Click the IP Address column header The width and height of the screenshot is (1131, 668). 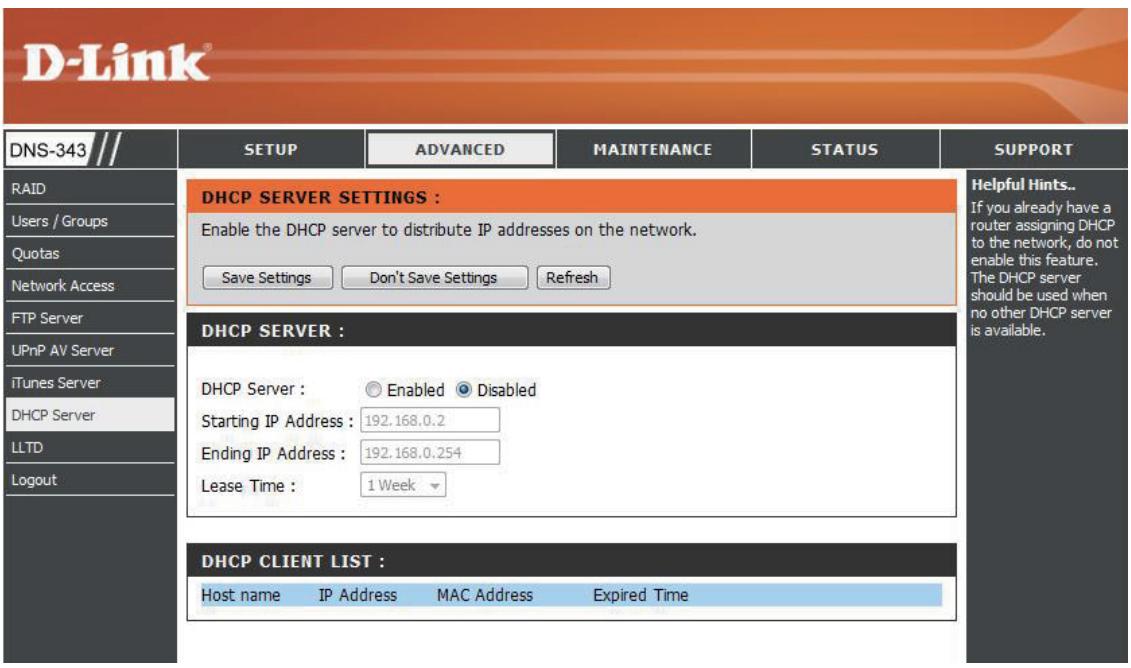coord(358,596)
